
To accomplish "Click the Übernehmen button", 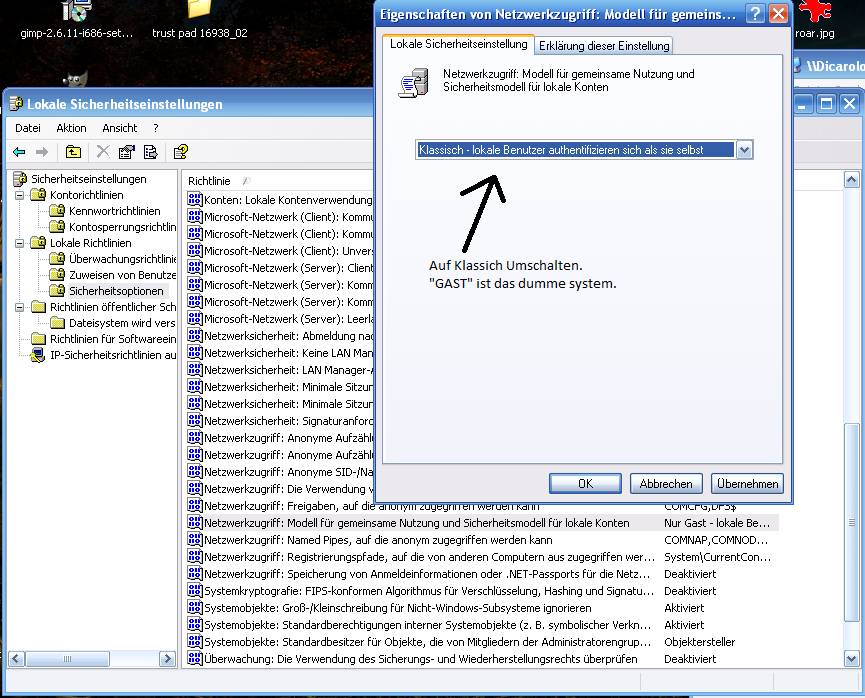I will click(747, 483).
